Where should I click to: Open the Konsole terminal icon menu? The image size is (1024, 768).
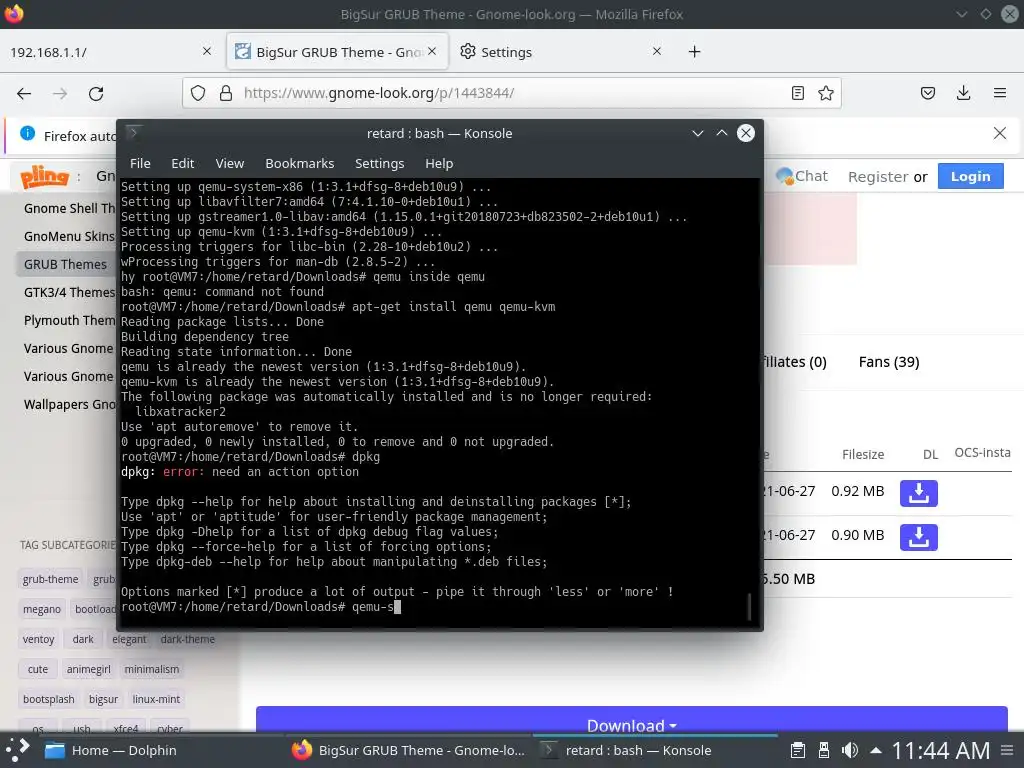click(133, 133)
